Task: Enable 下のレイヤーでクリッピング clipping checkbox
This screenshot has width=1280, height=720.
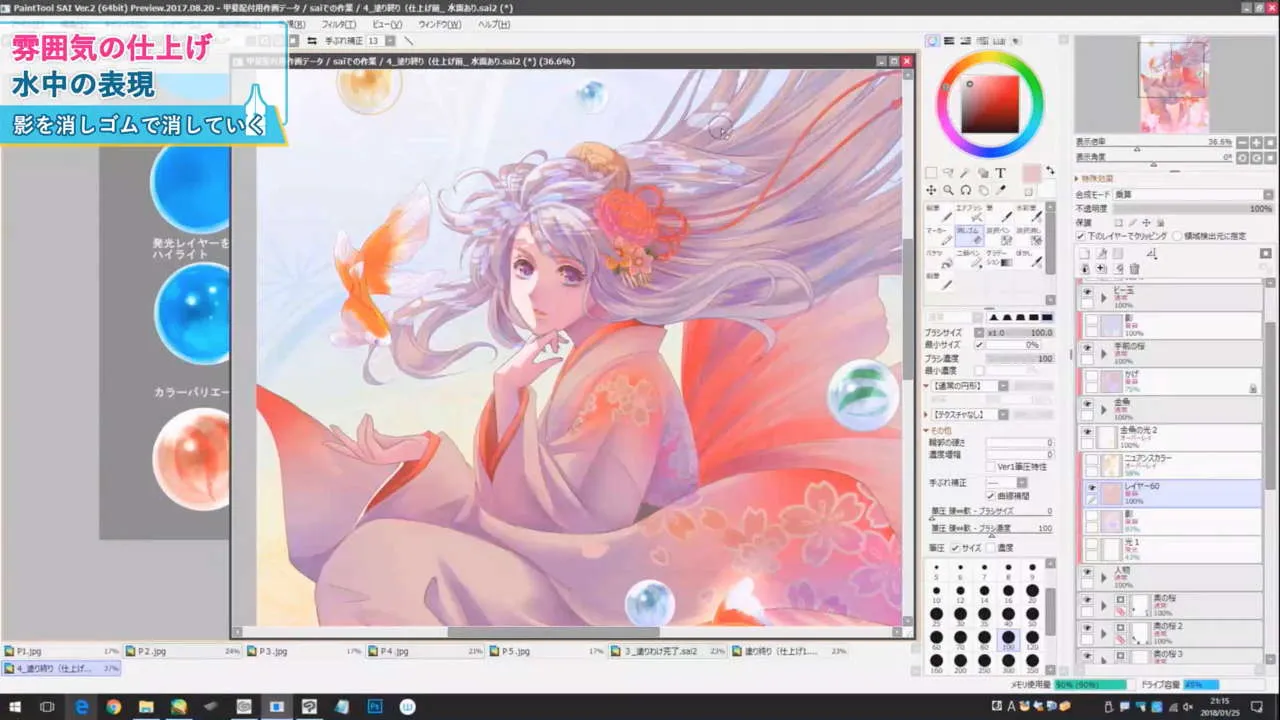Action: pyautogui.click(x=1081, y=236)
